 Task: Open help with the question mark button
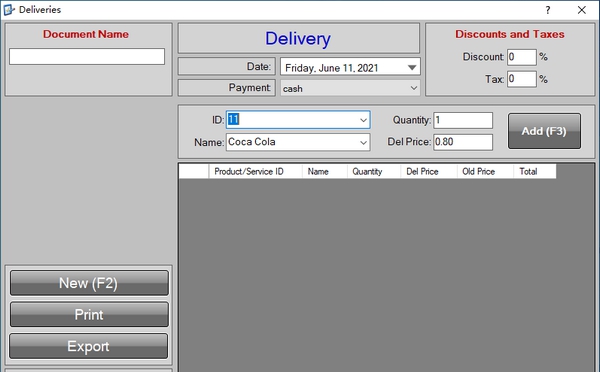click(548, 10)
